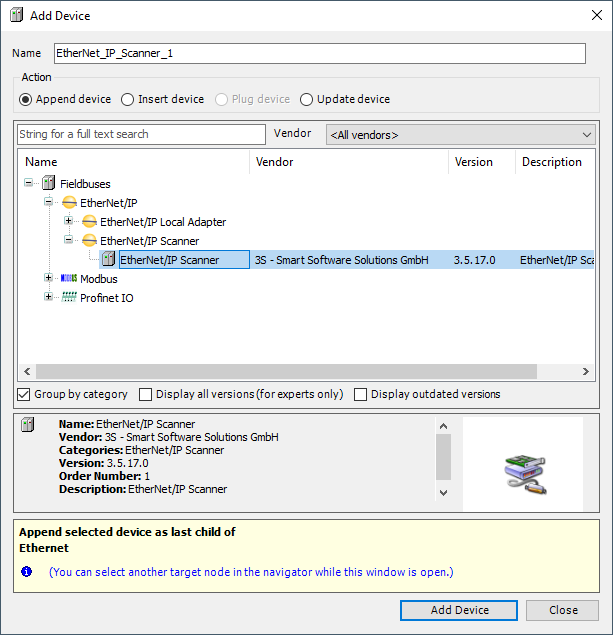Enable Display outdated versions checkbox
613x635 pixels.
click(361, 394)
